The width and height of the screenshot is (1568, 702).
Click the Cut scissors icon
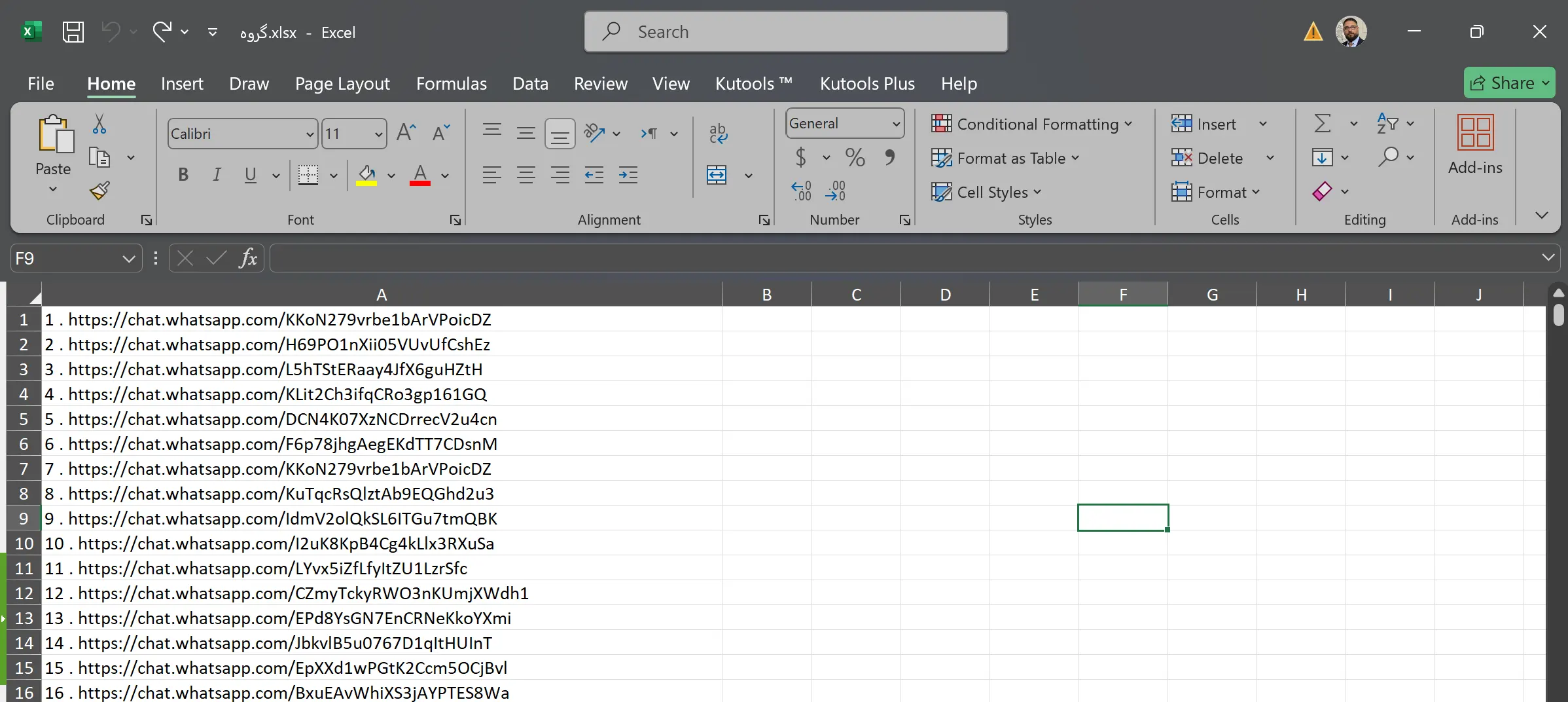click(99, 123)
